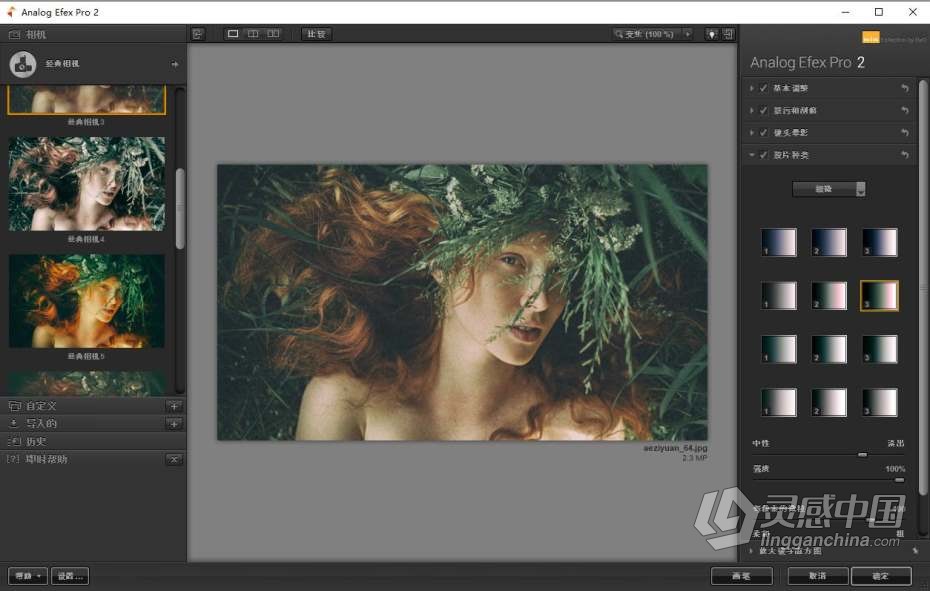930x591 pixels.
Task: Click the 确定 OK button
Action: click(881, 576)
